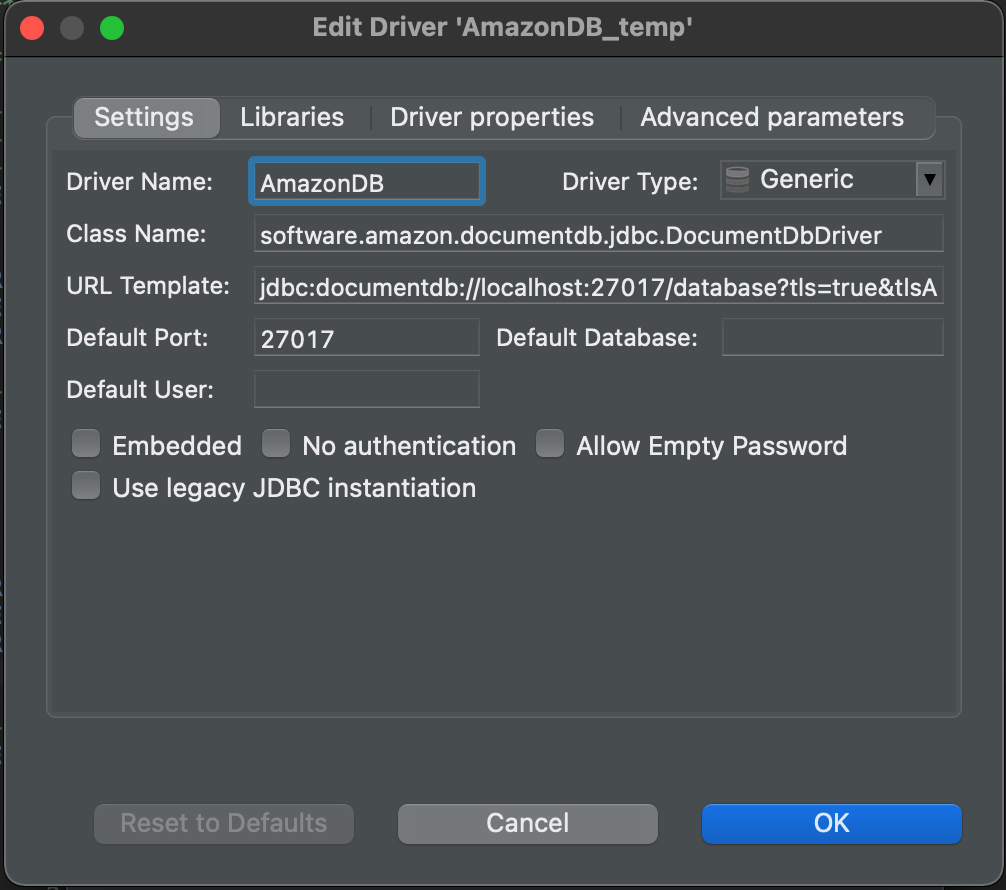Enable the Embedded checkbox
This screenshot has width=1006, height=890.
(x=86, y=443)
